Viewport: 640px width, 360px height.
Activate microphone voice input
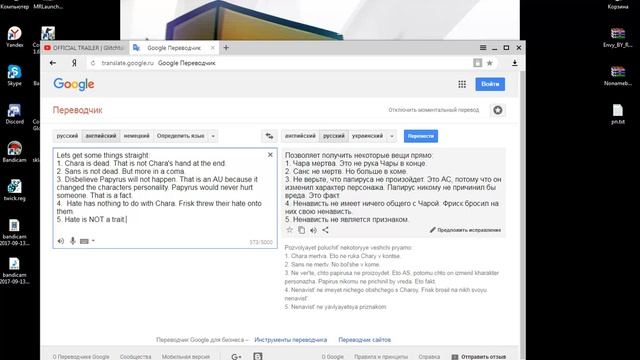pos(73,241)
